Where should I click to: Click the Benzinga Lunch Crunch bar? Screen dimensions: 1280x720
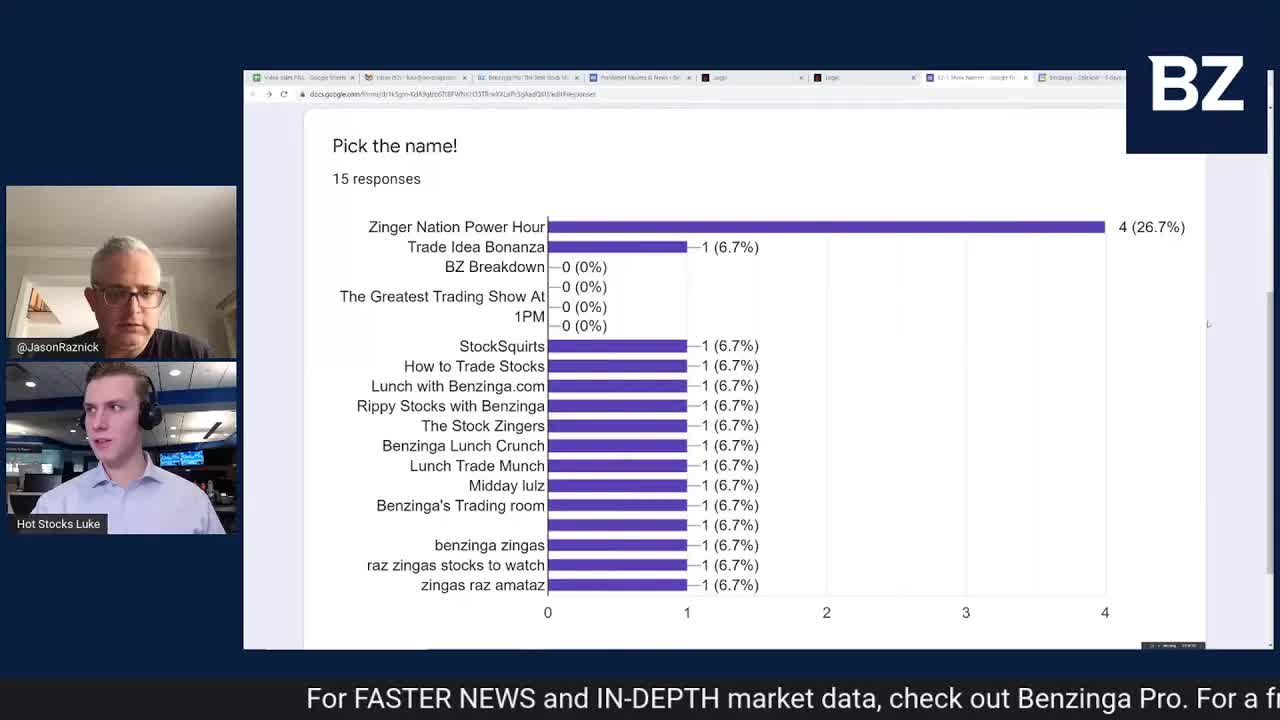click(617, 446)
